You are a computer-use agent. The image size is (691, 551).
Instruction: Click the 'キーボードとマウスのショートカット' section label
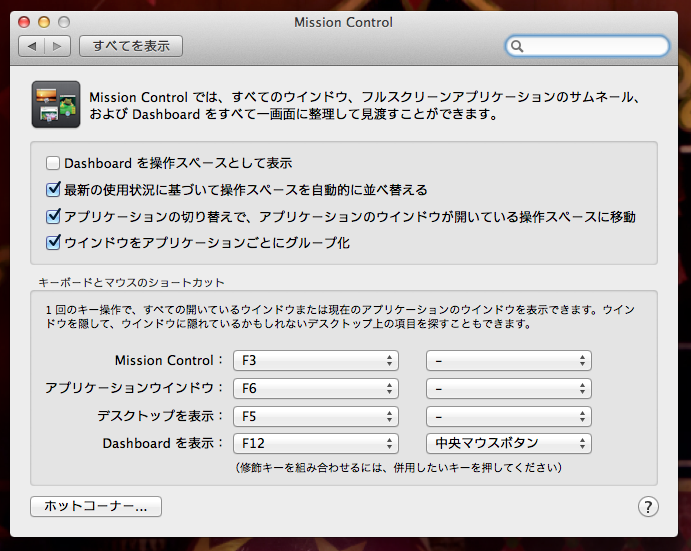point(131,282)
